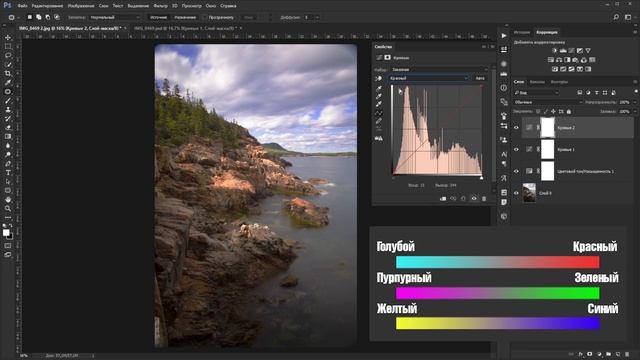Select the Eraser tool
This screenshot has height=360, width=640.
point(8,127)
